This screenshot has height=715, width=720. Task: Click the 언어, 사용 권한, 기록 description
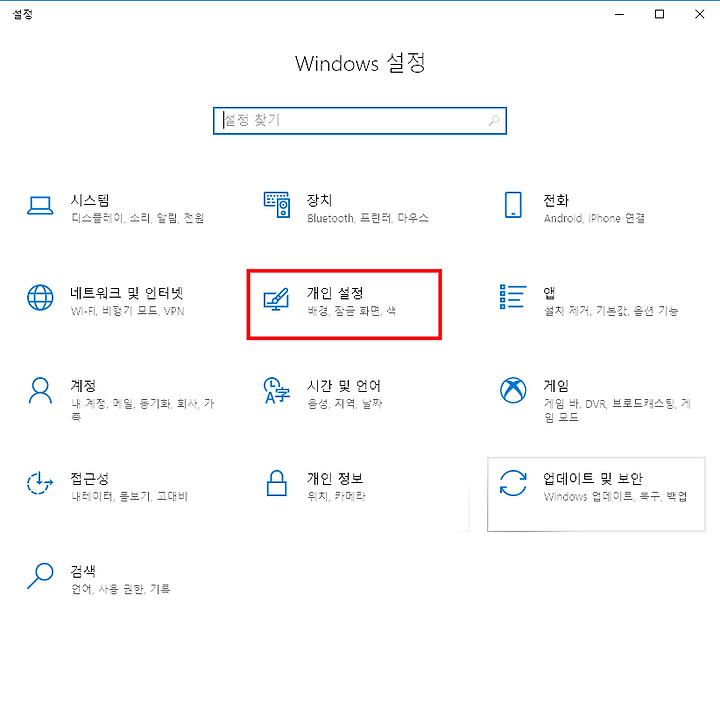[120, 589]
